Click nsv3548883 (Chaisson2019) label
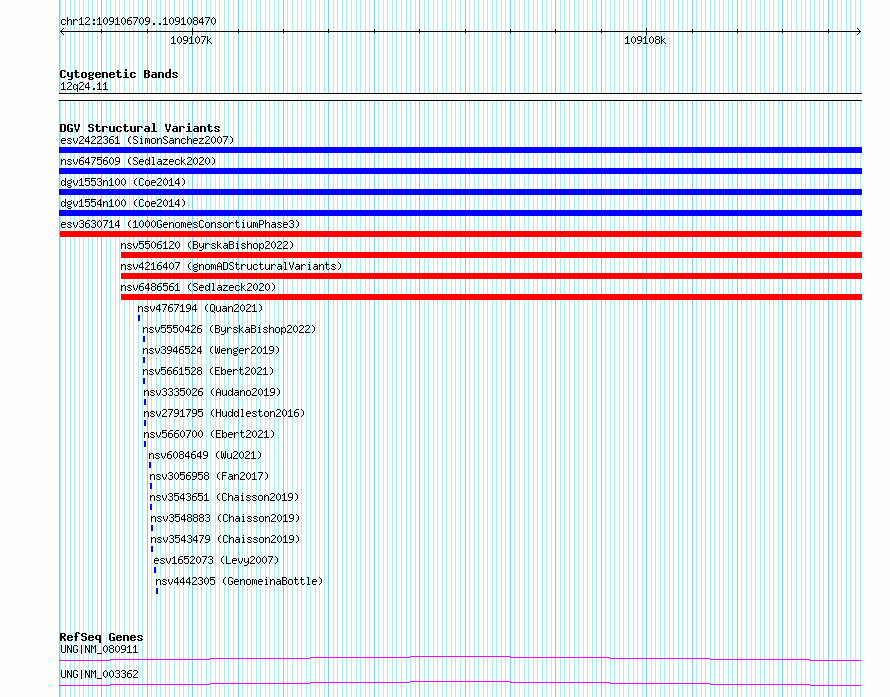Screen dimensions: 890x697 226,518
